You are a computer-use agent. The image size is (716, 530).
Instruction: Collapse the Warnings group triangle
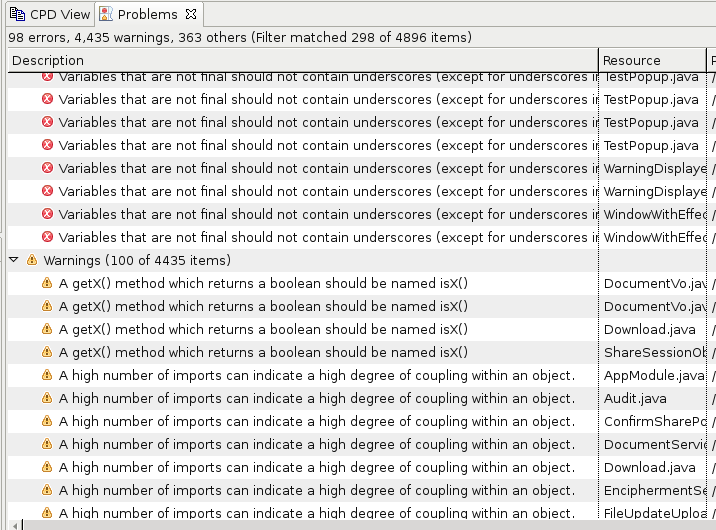pos(14,260)
